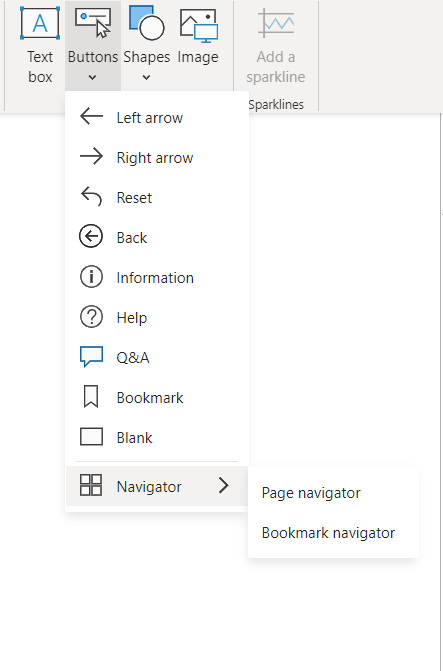Click the Bookmark ribbon icon
443x671 pixels.
[x=91, y=397]
